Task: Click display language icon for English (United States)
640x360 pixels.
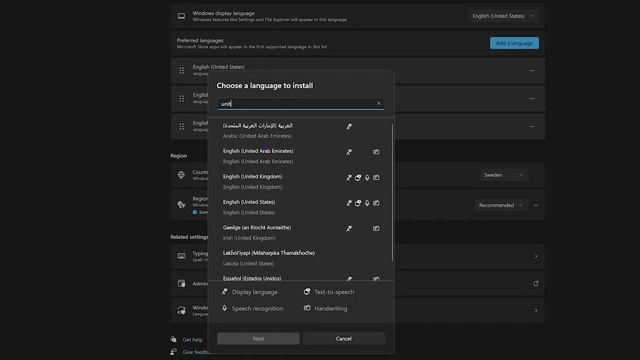Action: [x=349, y=203]
